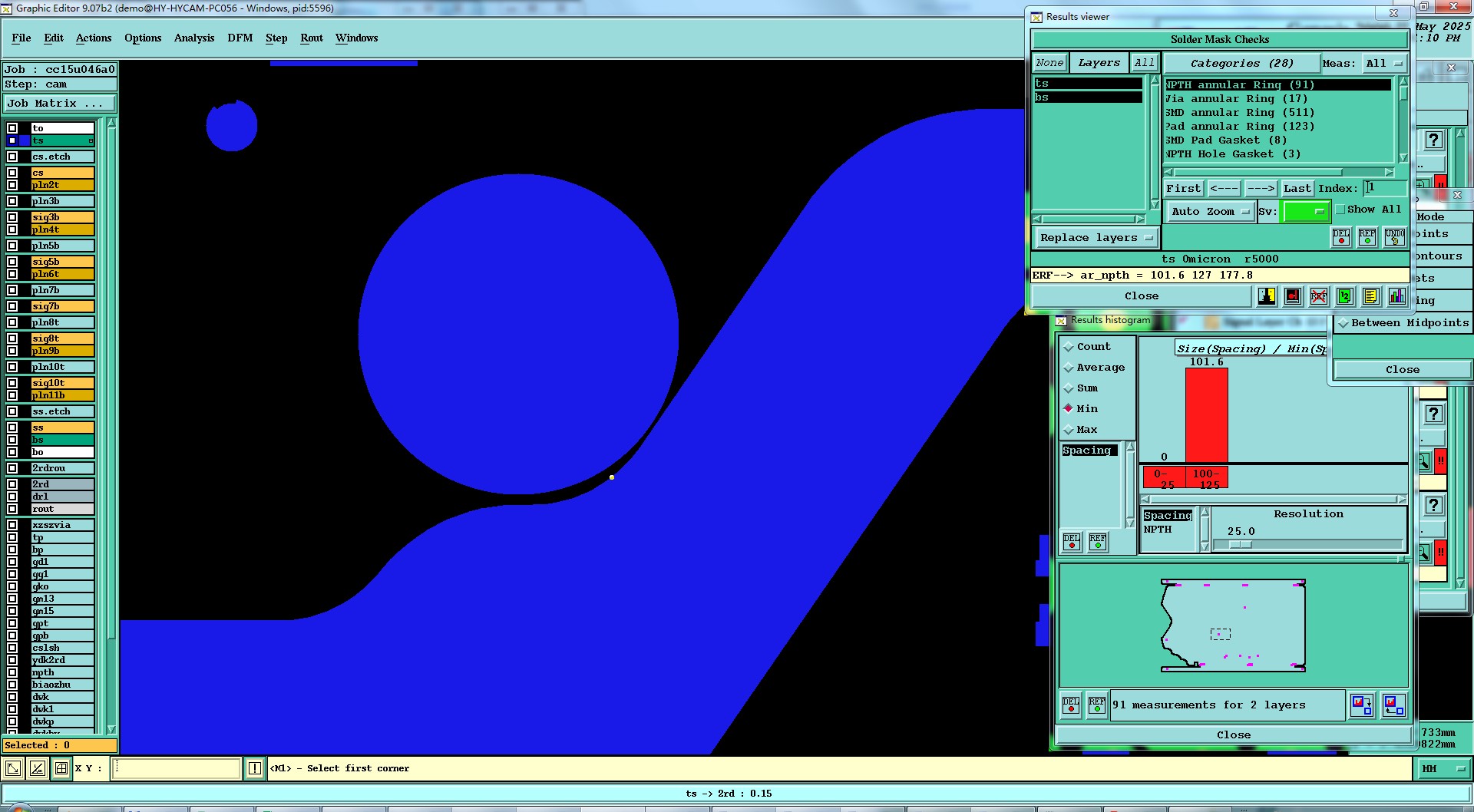Click Close in the Results viewer
The height and width of the screenshot is (812, 1474).
1142,296
